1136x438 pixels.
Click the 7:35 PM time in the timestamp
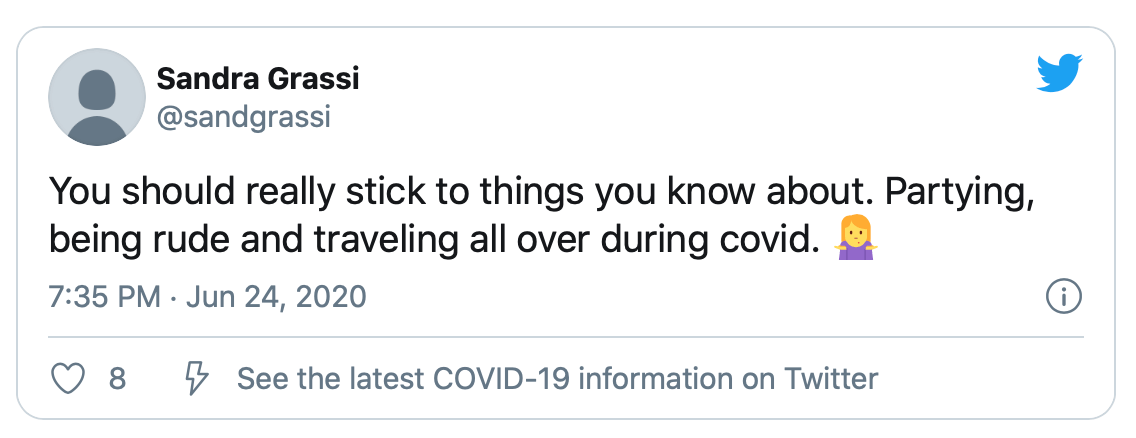[x=103, y=297]
